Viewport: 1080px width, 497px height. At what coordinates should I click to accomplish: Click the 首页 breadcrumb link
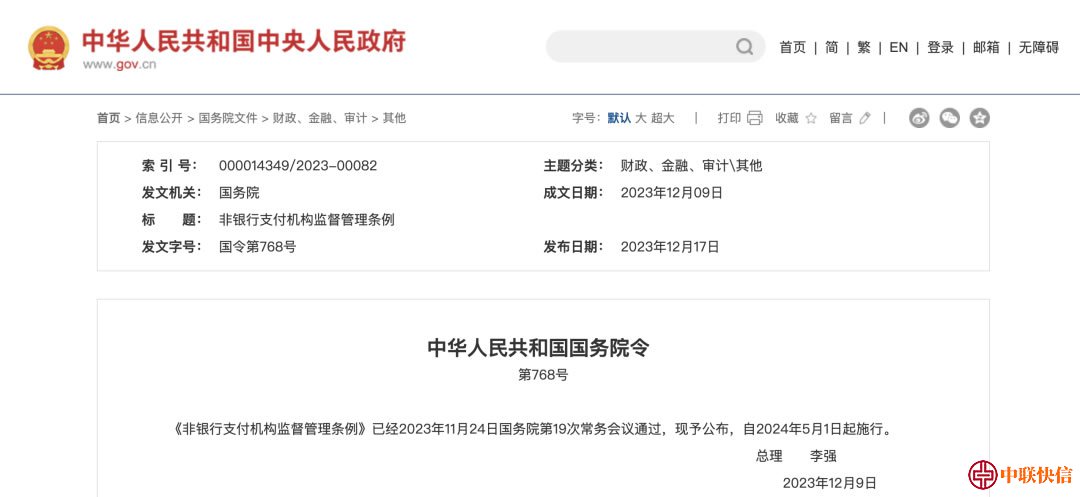[x=108, y=118]
